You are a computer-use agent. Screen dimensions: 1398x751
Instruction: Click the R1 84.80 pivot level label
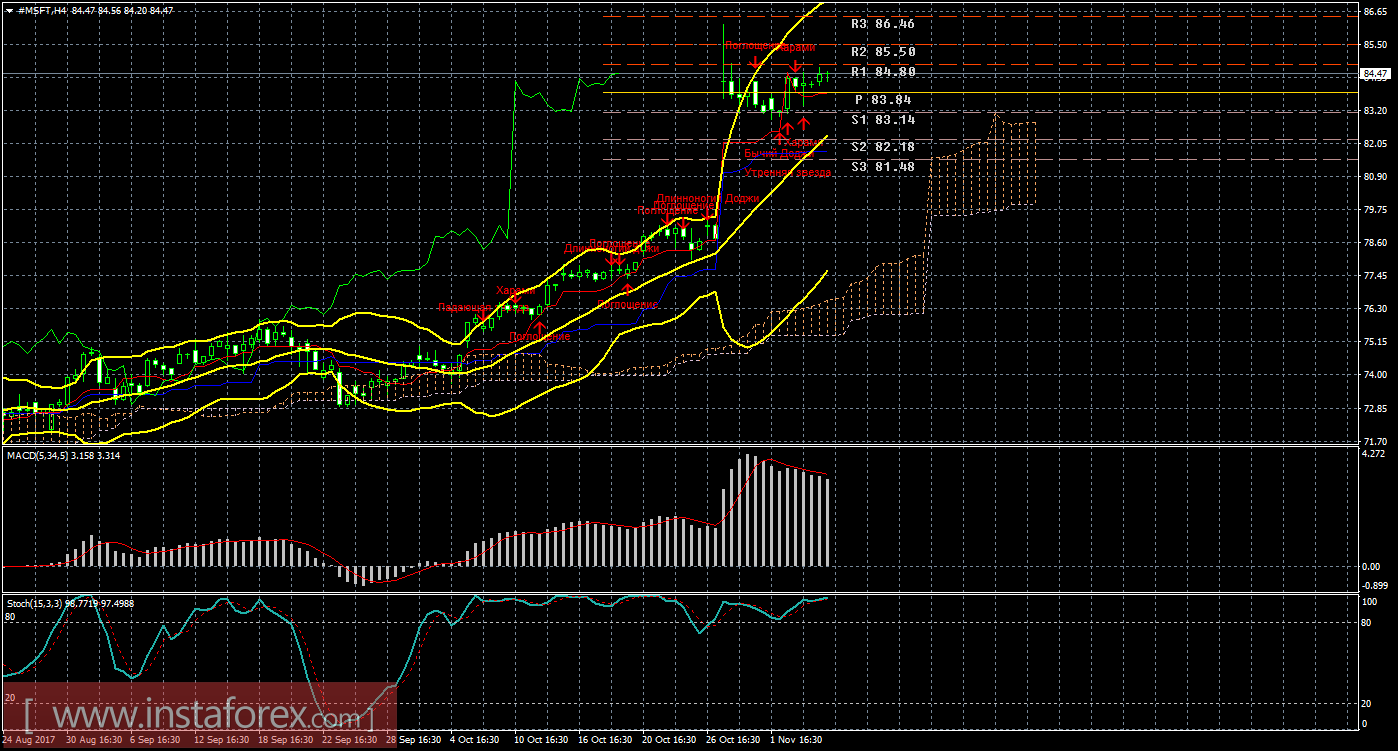[883, 72]
